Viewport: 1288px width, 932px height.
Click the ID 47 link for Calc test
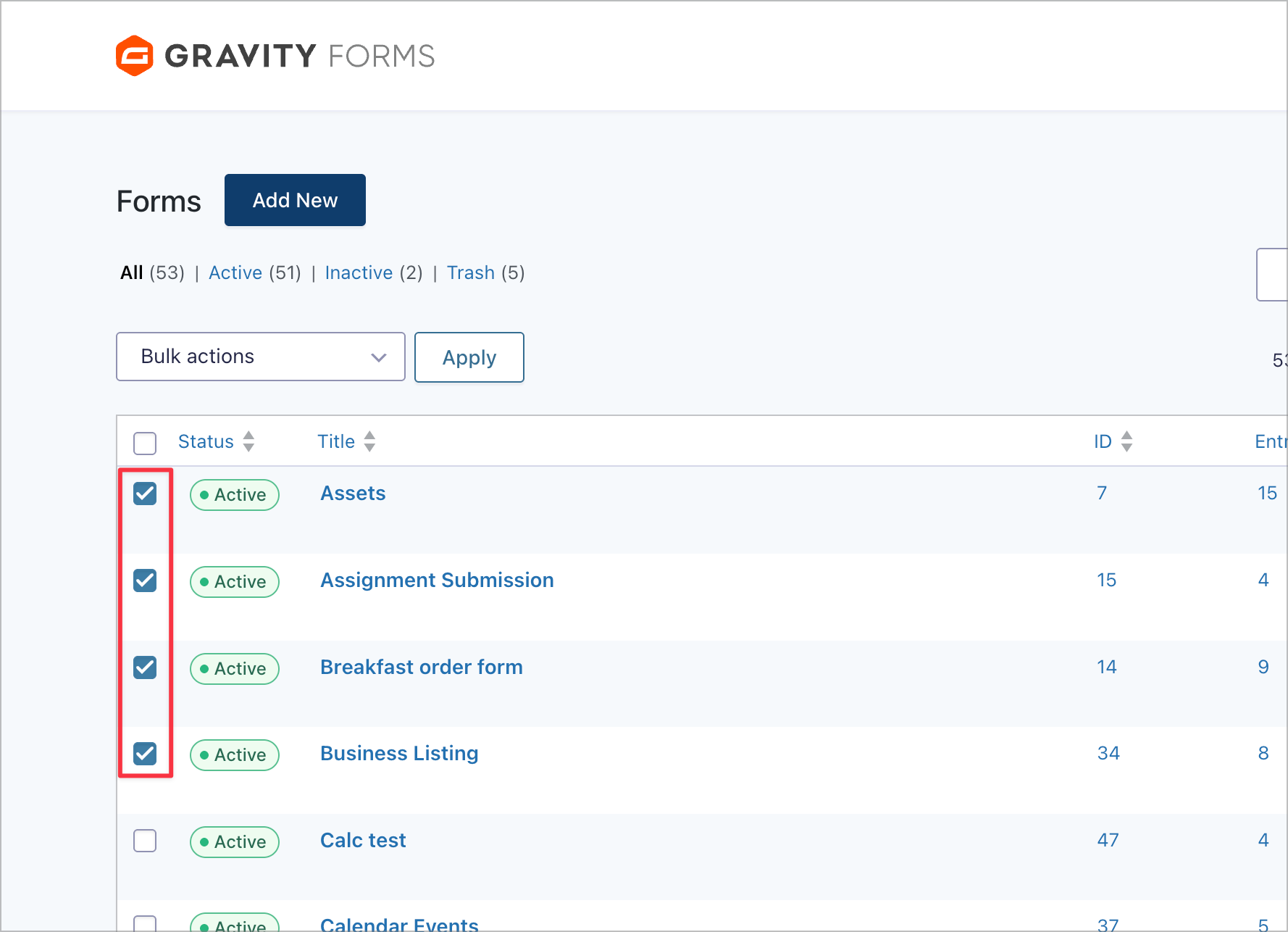click(x=1108, y=839)
